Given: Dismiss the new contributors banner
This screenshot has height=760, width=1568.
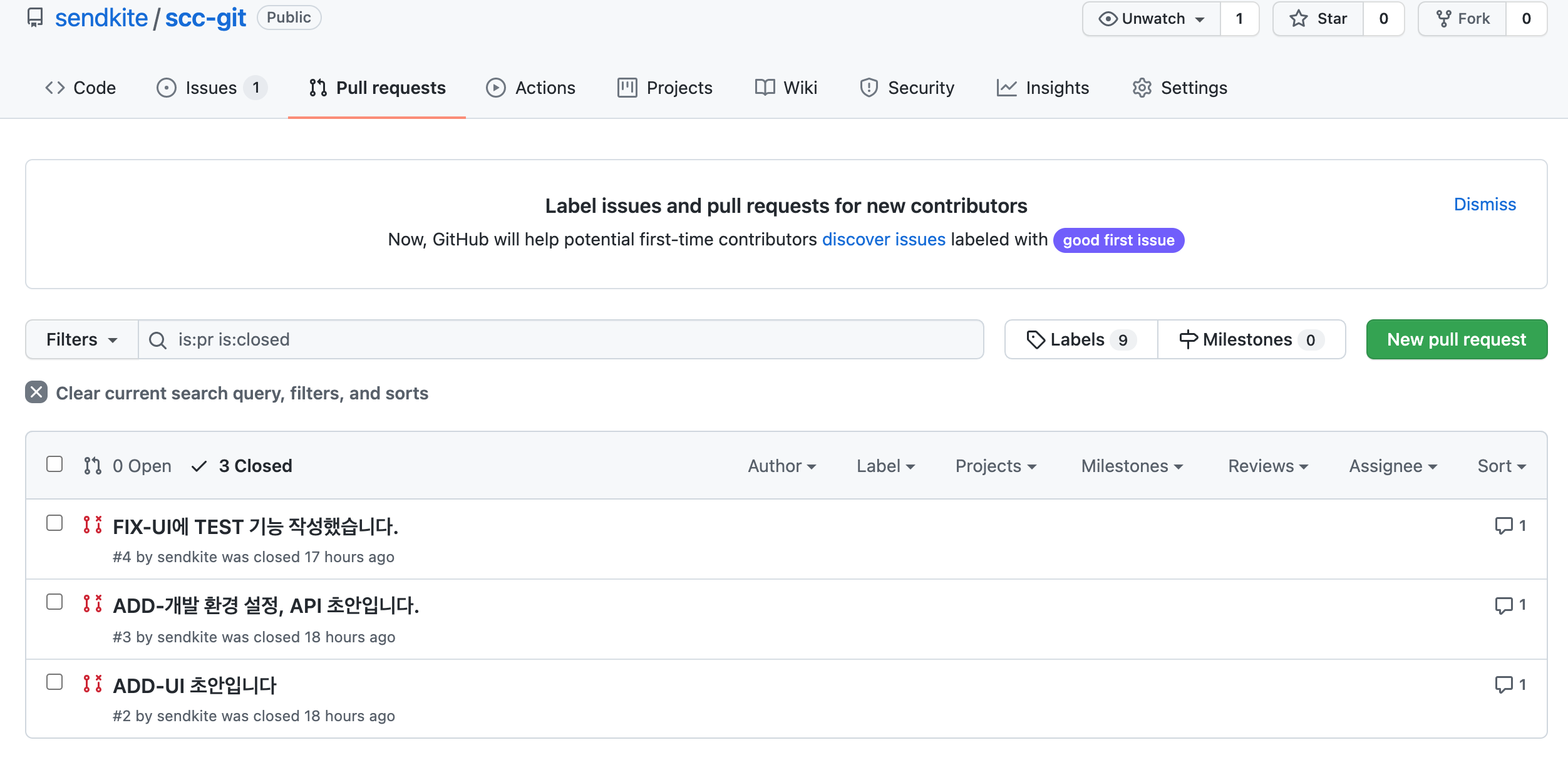Looking at the screenshot, I should (1484, 205).
